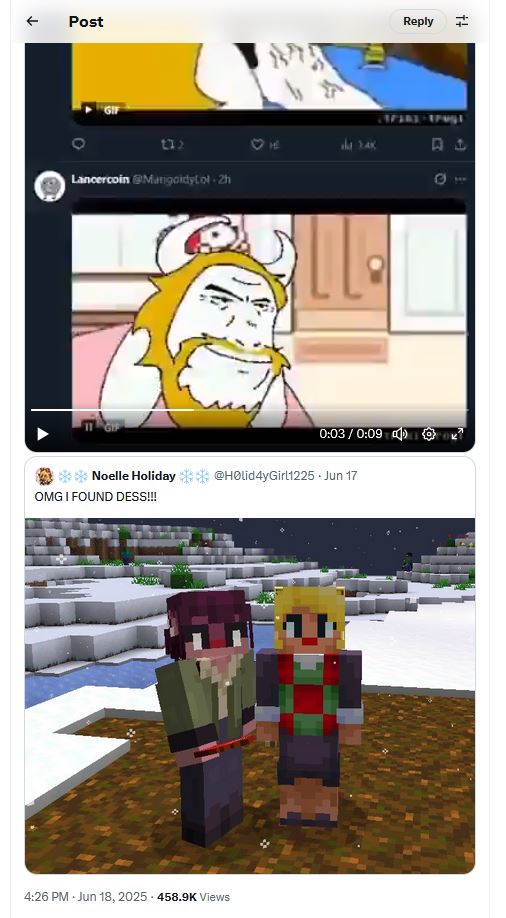
Task: Go back with the arrow icon
Action: pos(32,21)
